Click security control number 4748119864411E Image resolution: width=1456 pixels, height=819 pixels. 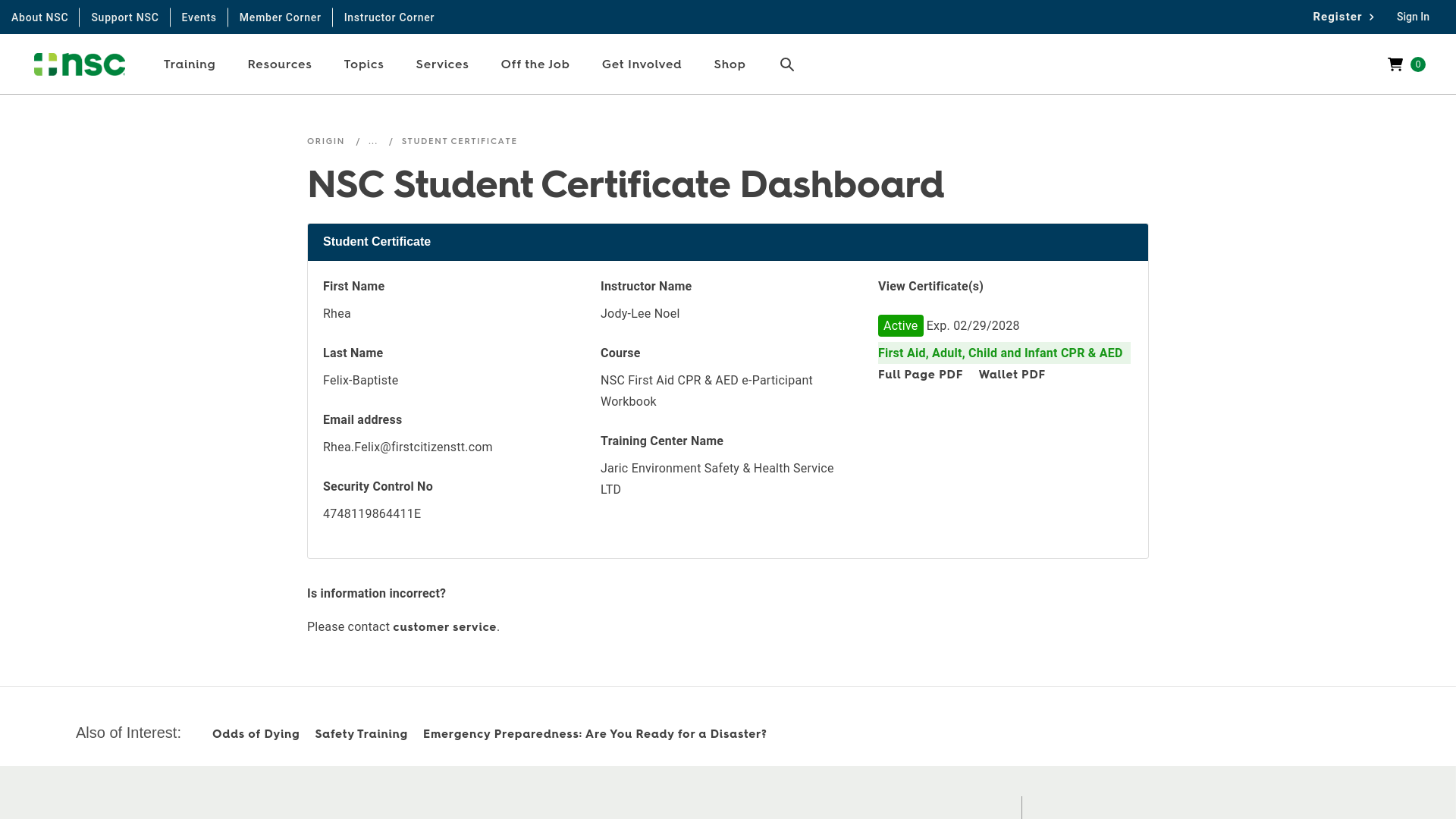[x=372, y=514]
